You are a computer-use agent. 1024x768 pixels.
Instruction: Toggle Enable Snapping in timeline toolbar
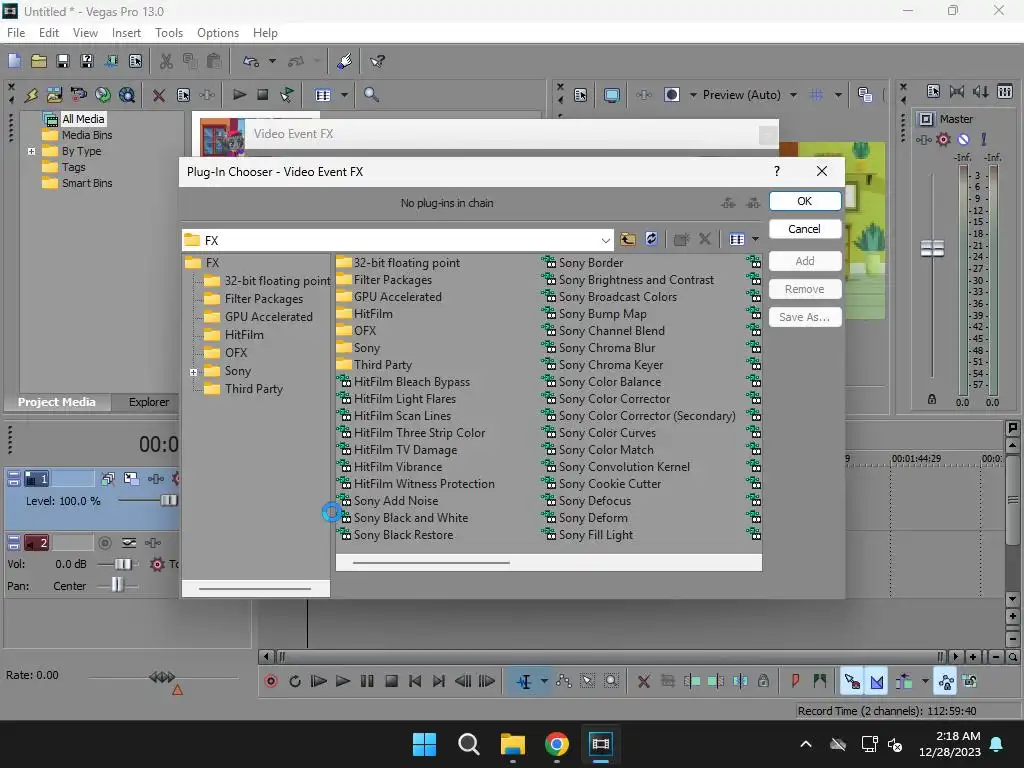[x=852, y=681]
